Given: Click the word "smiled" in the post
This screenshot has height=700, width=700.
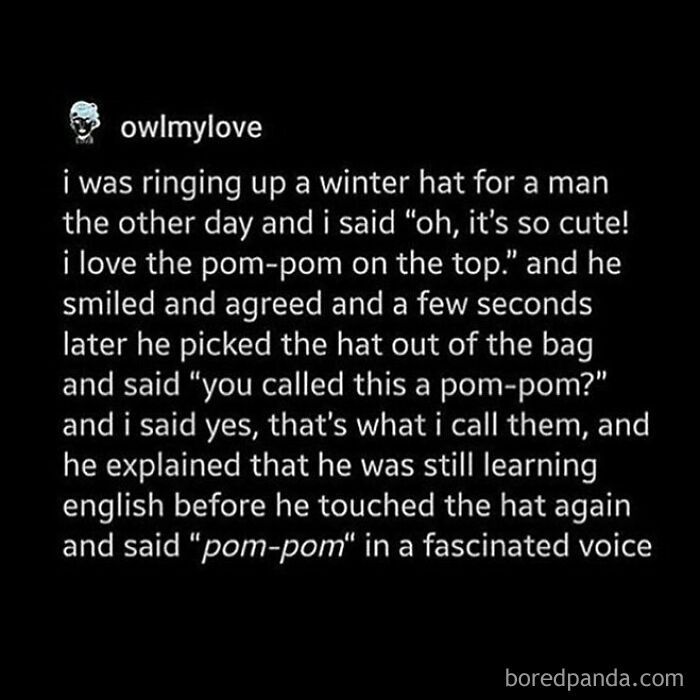Looking at the screenshot, I should 109,304.
